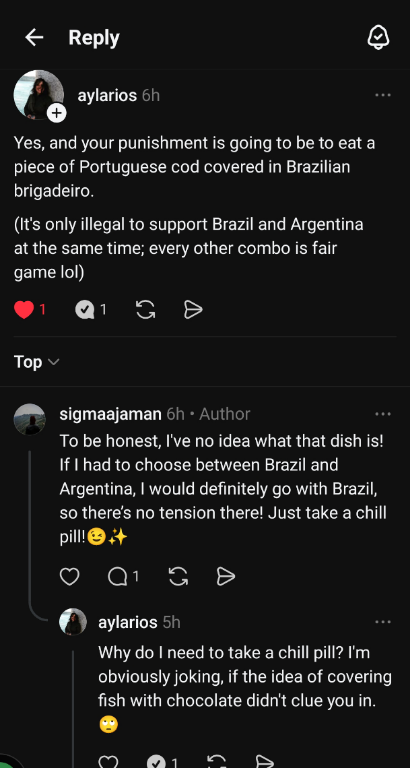Expand the Top sorting dropdown
The height and width of the screenshot is (768, 410).
tap(36, 362)
